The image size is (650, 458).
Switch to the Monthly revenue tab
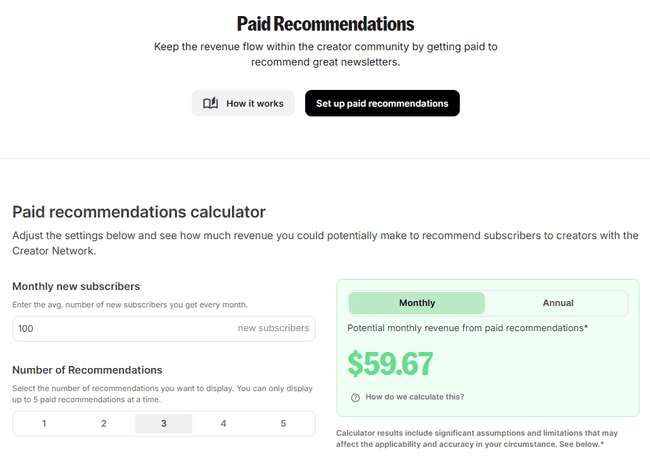(416, 303)
